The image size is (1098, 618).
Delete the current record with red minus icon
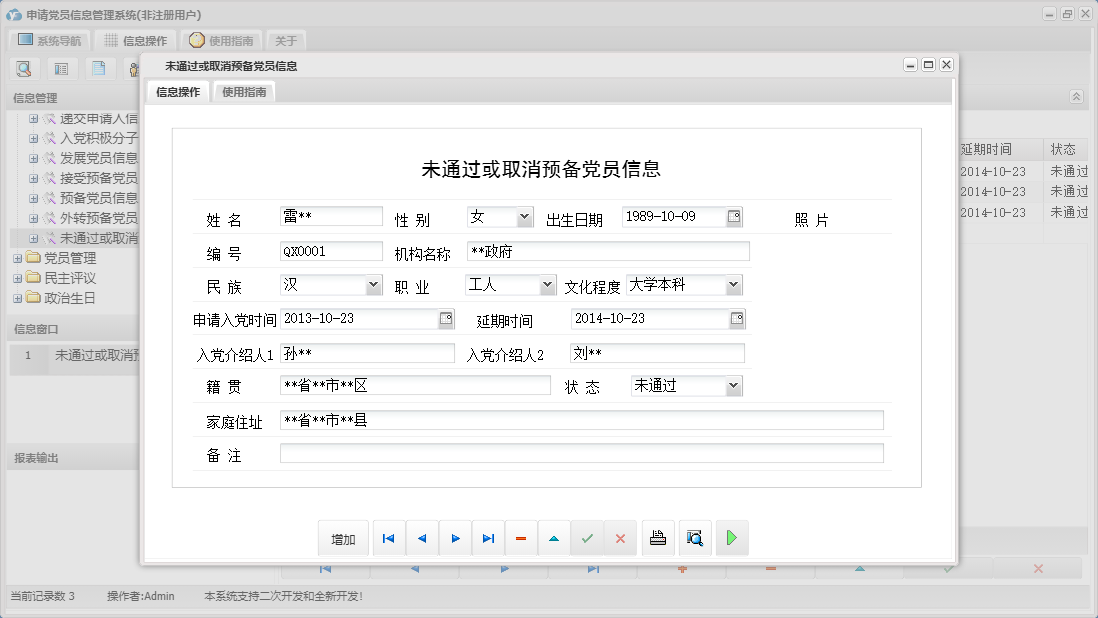click(521, 538)
